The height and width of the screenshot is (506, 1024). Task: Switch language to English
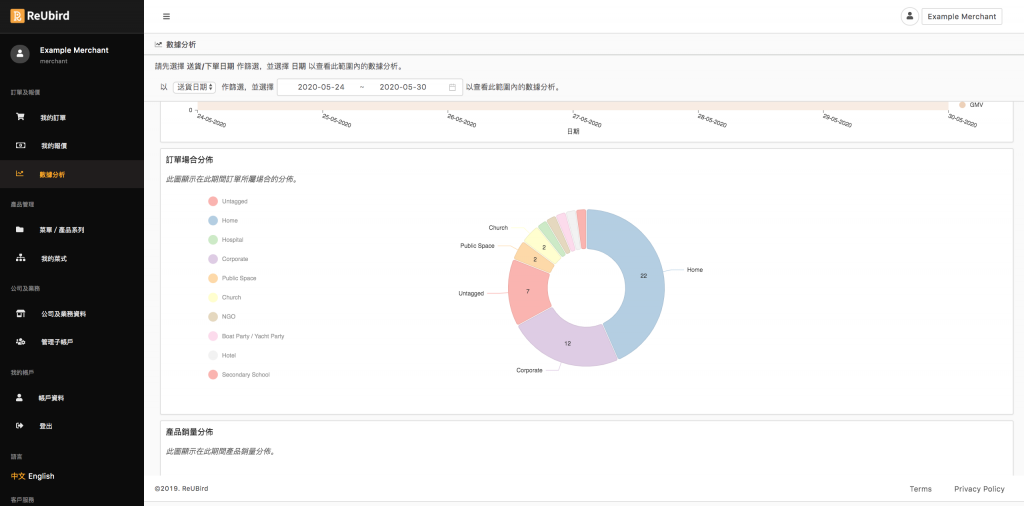(41, 476)
